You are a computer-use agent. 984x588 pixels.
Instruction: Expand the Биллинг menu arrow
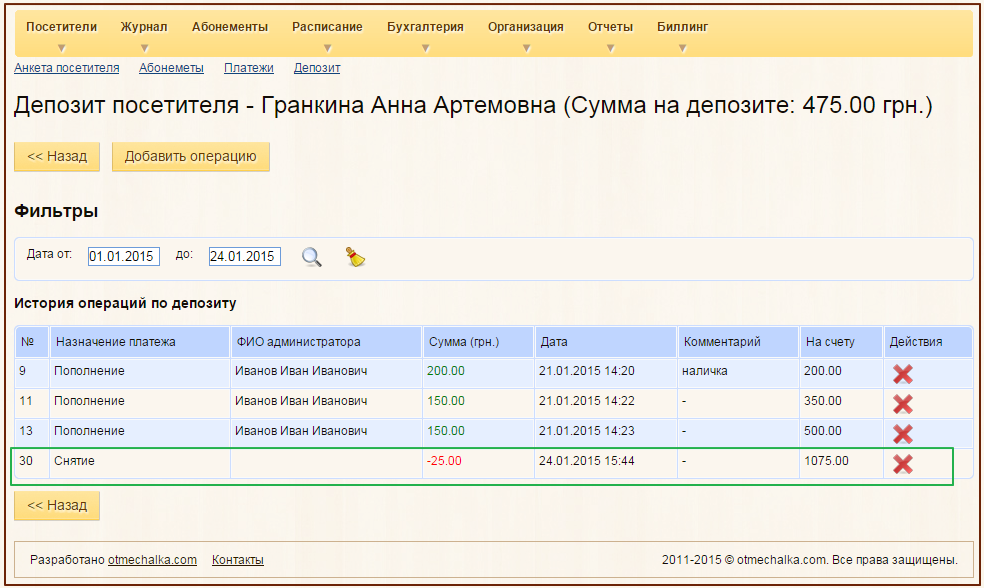tap(683, 48)
